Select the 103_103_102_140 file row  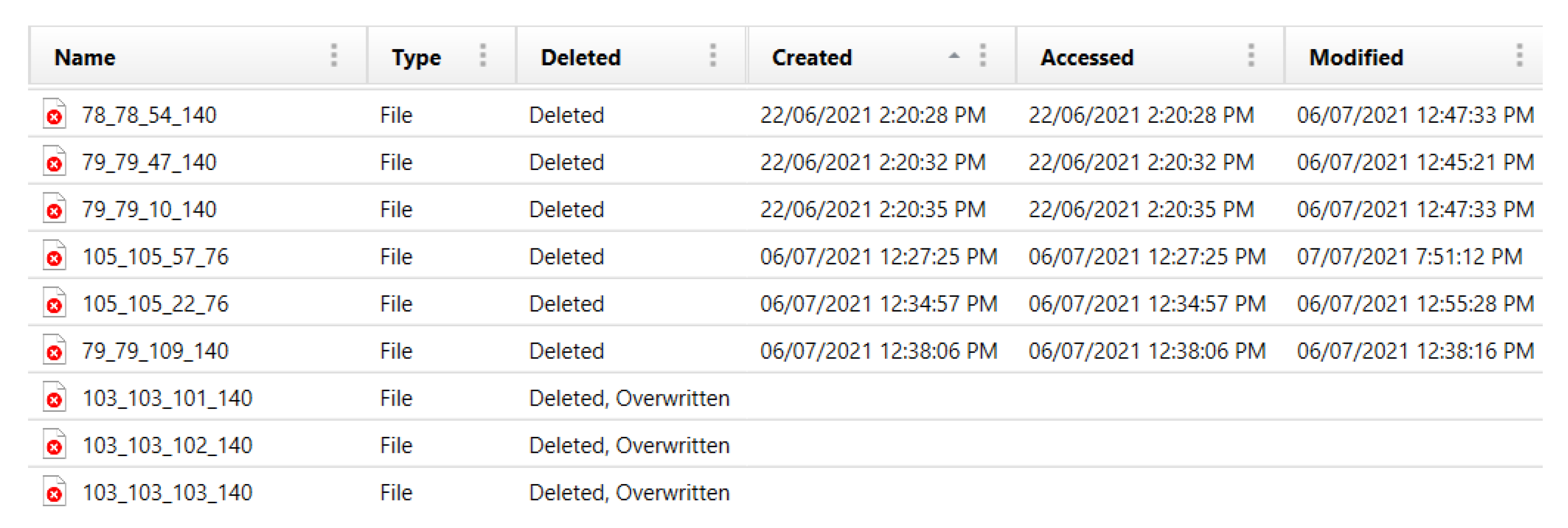point(167,445)
